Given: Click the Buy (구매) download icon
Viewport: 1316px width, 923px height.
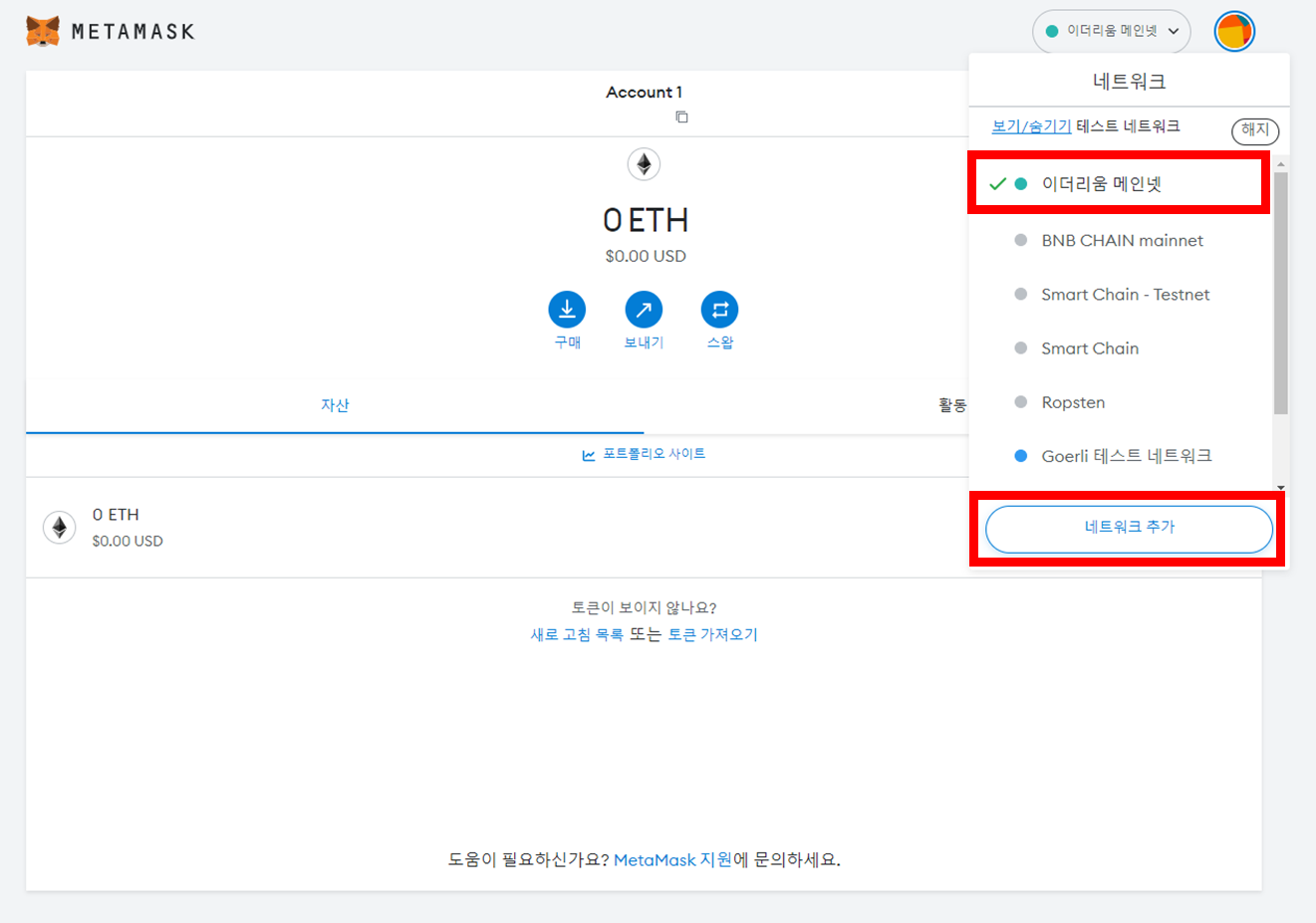Looking at the screenshot, I should point(567,310).
